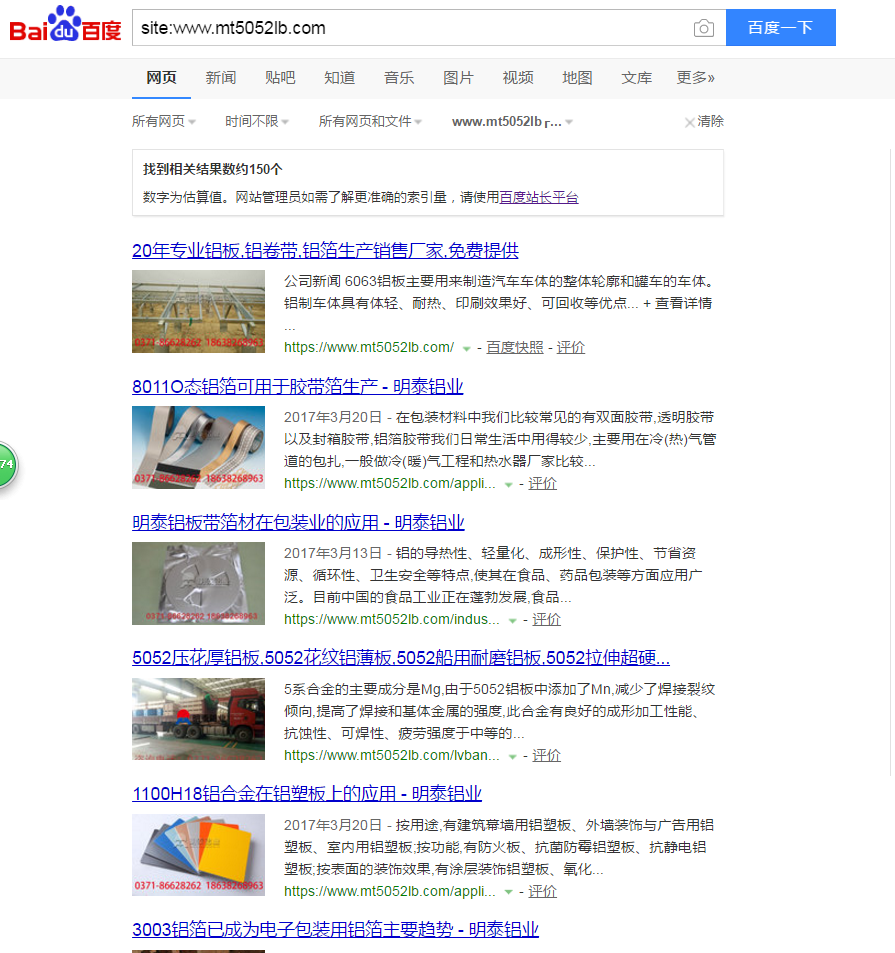
Task: Click the 百度一下 search button
Action: click(x=781, y=27)
